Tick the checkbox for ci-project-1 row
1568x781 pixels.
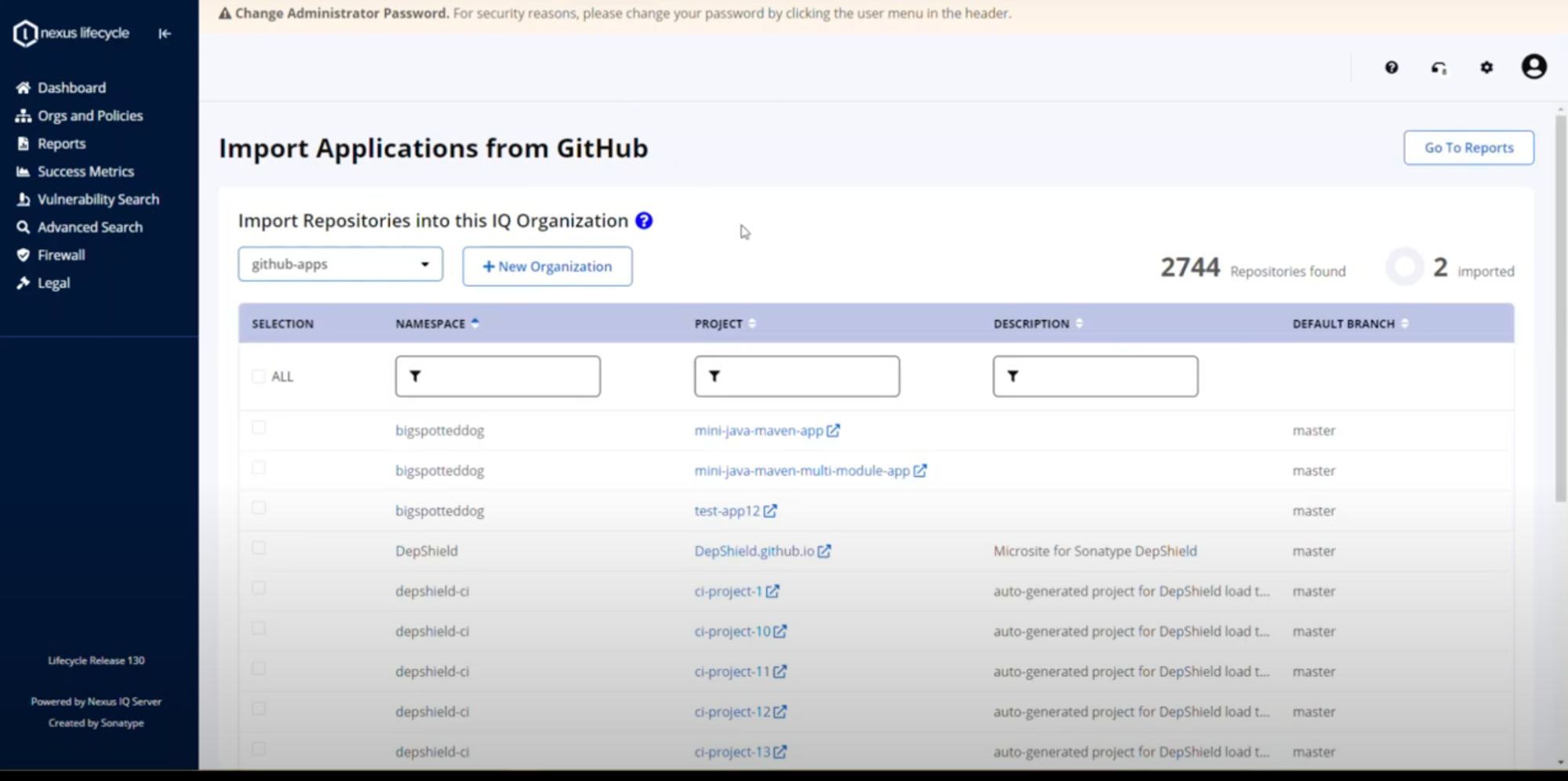click(259, 589)
